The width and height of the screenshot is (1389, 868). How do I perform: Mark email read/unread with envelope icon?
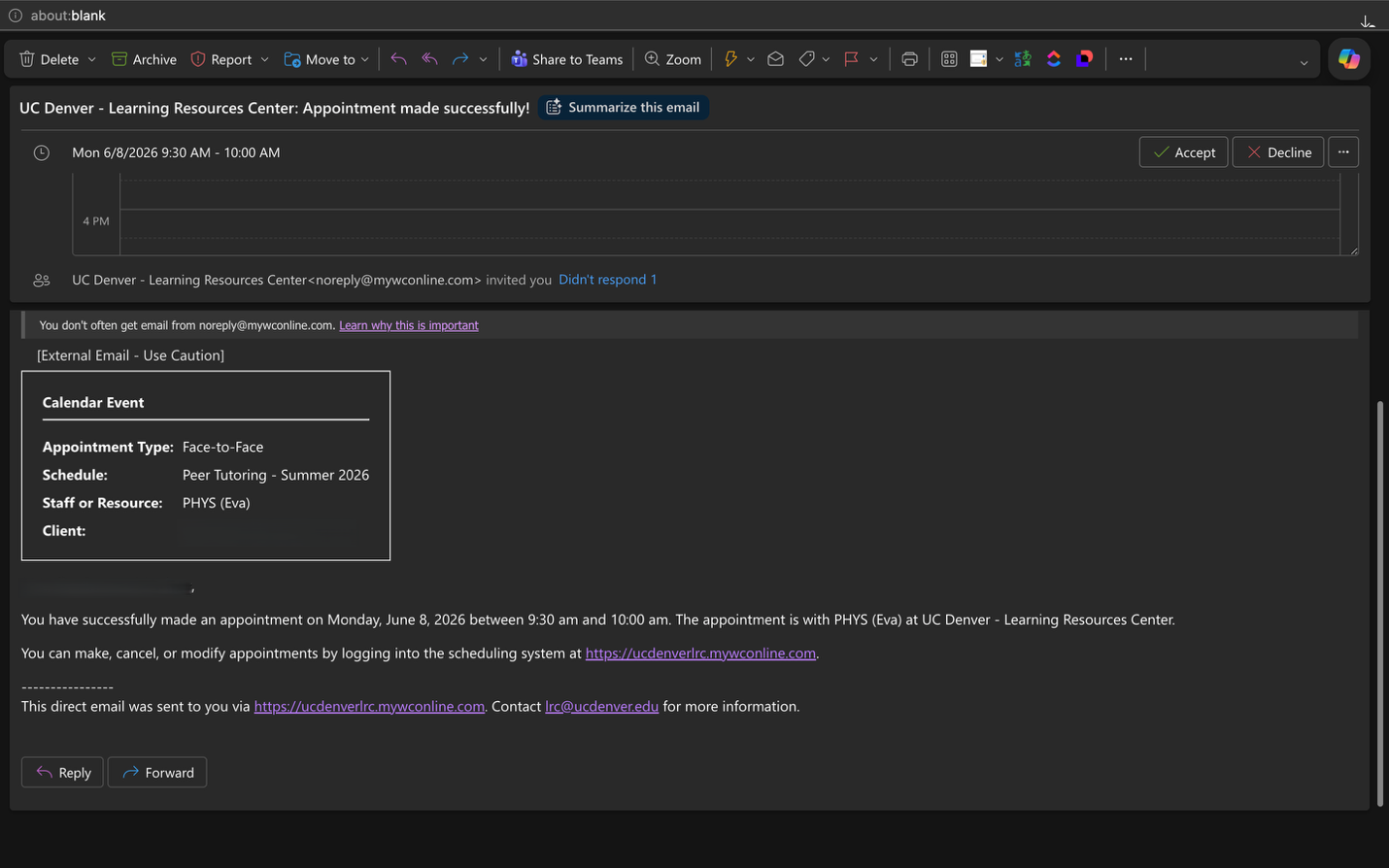[775, 59]
